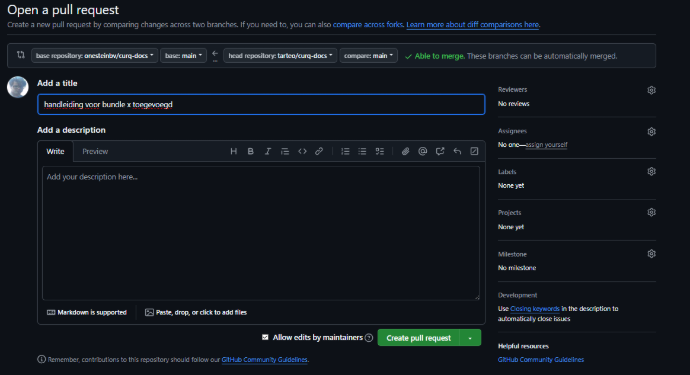Open GitHub Community Guidelines link in footer note
The width and height of the screenshot is (690, 375).
coord(264,360)
